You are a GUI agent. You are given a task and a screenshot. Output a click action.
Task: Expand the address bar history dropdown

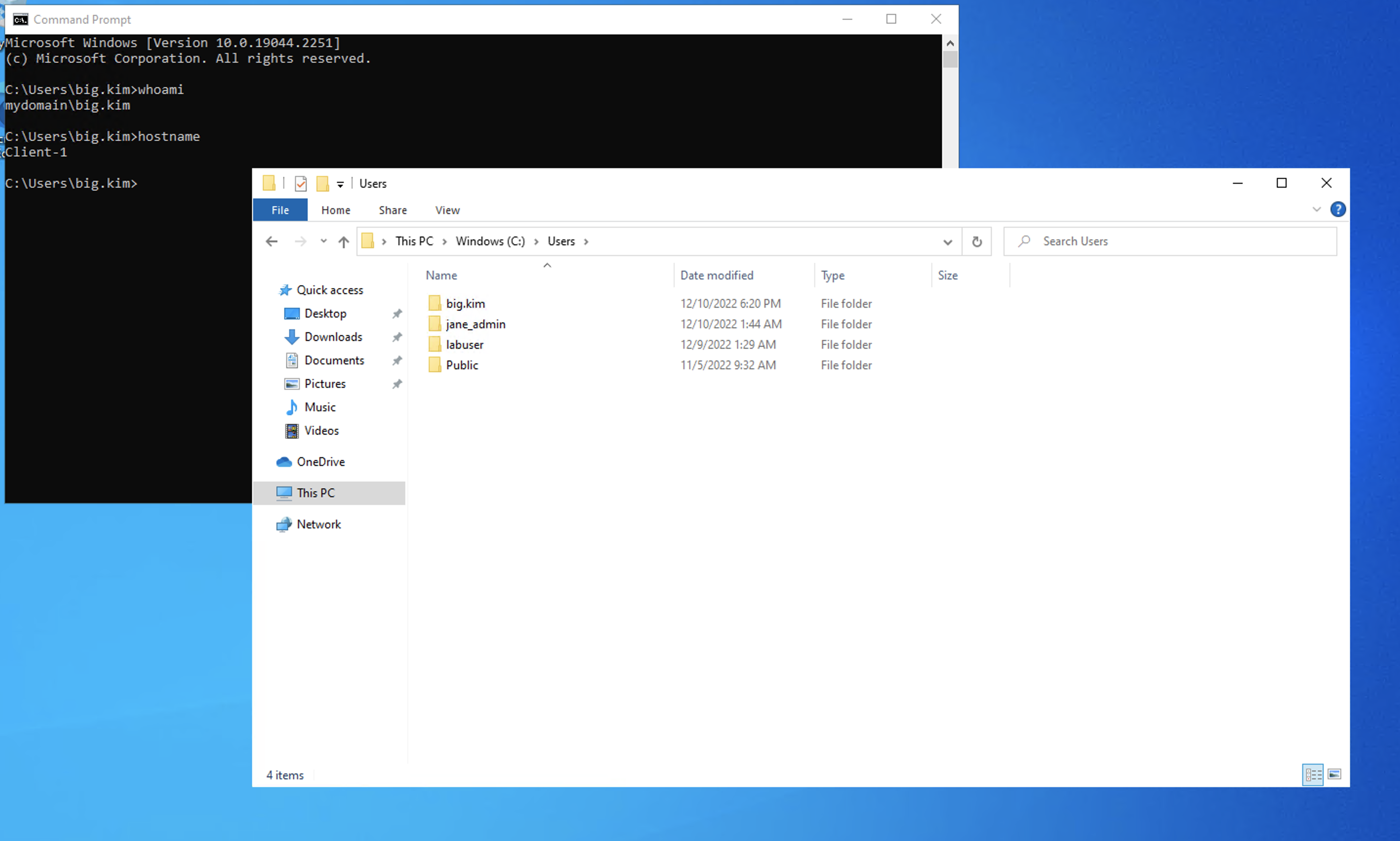click(x=947, y=242)
